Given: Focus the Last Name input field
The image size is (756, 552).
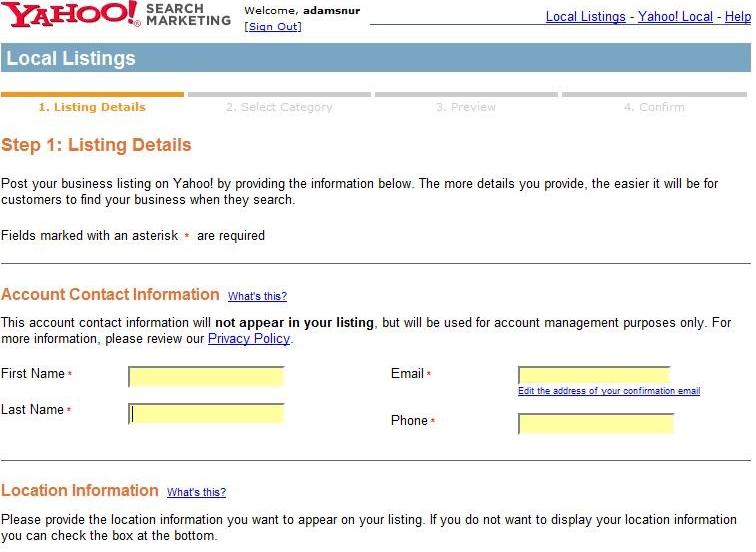Looking at the screenshot, I should [206, 414].
